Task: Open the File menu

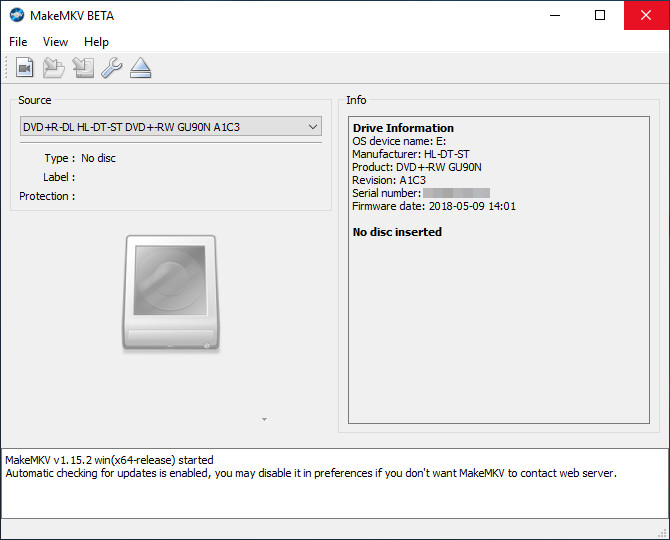Action: pyautogui.click(x=18, y=42)
